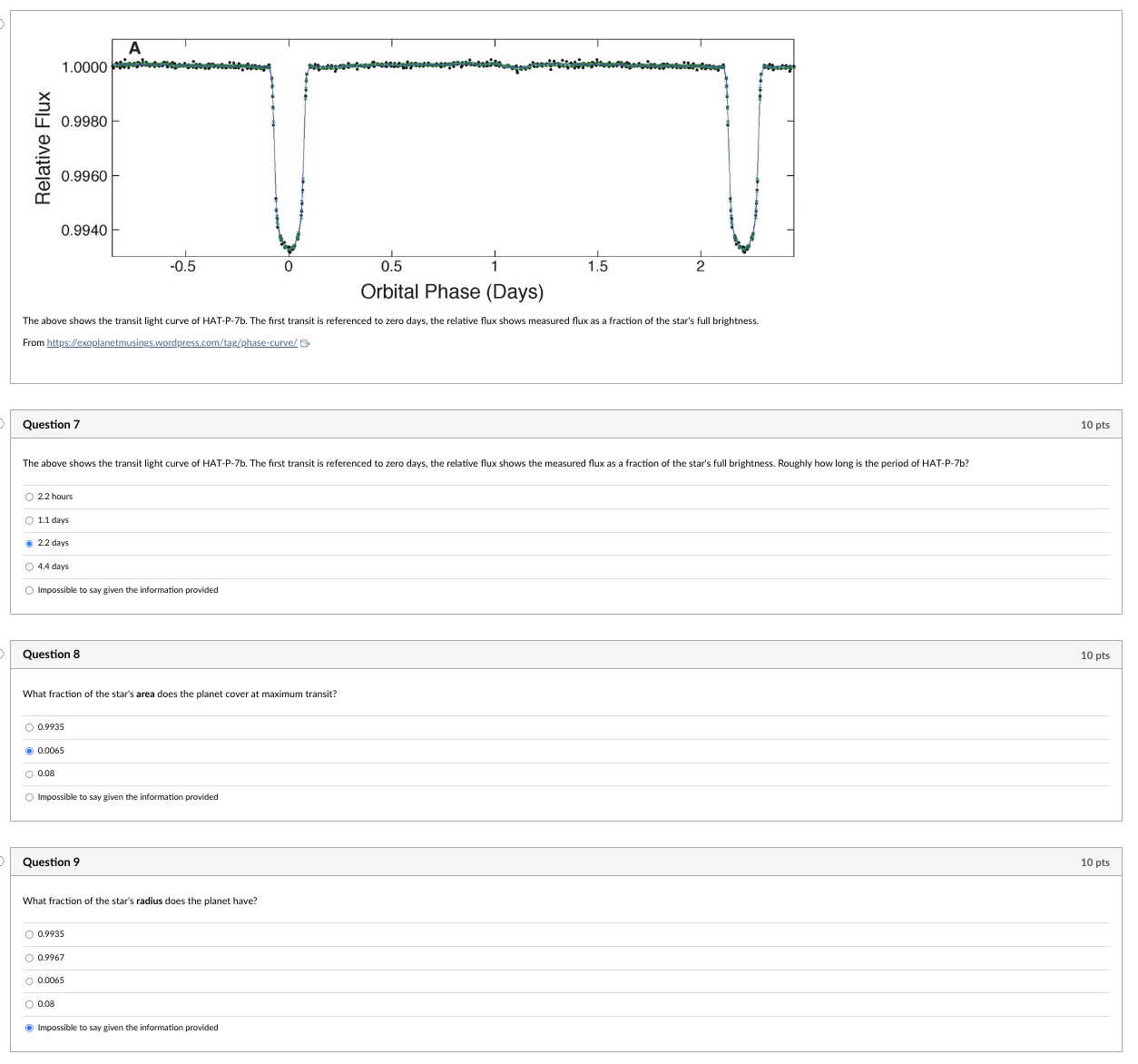This screenshot has width=1138, height=1064.
Task: Choose 0.9967 in Question 9
Action: [x=29, y=957]
